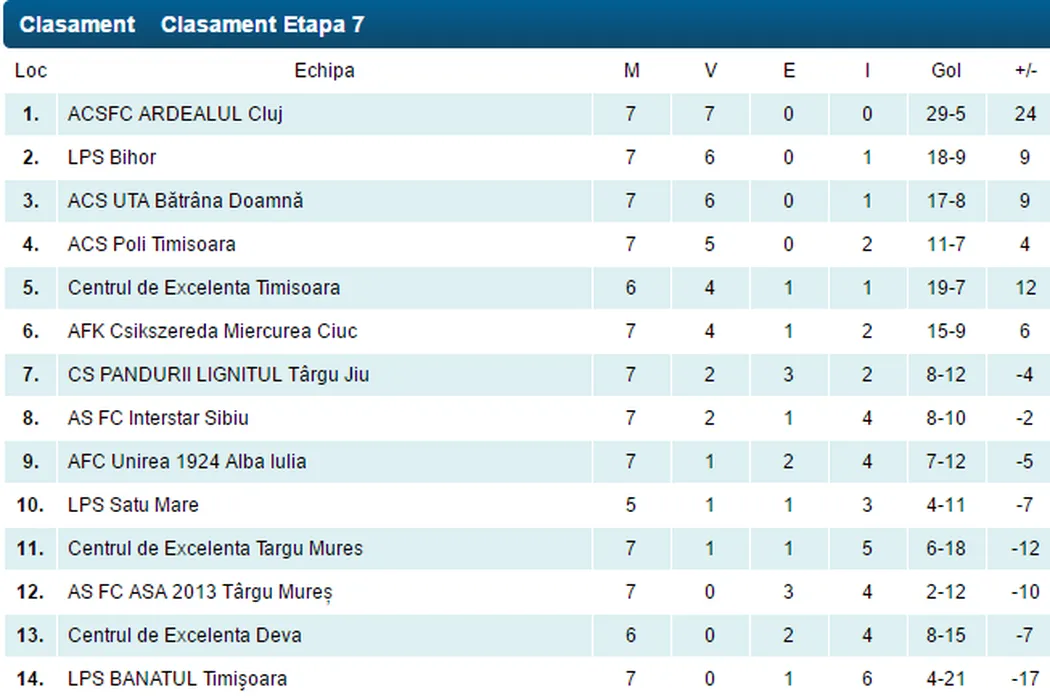Screen dimensions: 1050x700
Task: Open AFC Unirea 1924 Alba Iulia
Action: (187, 462)
